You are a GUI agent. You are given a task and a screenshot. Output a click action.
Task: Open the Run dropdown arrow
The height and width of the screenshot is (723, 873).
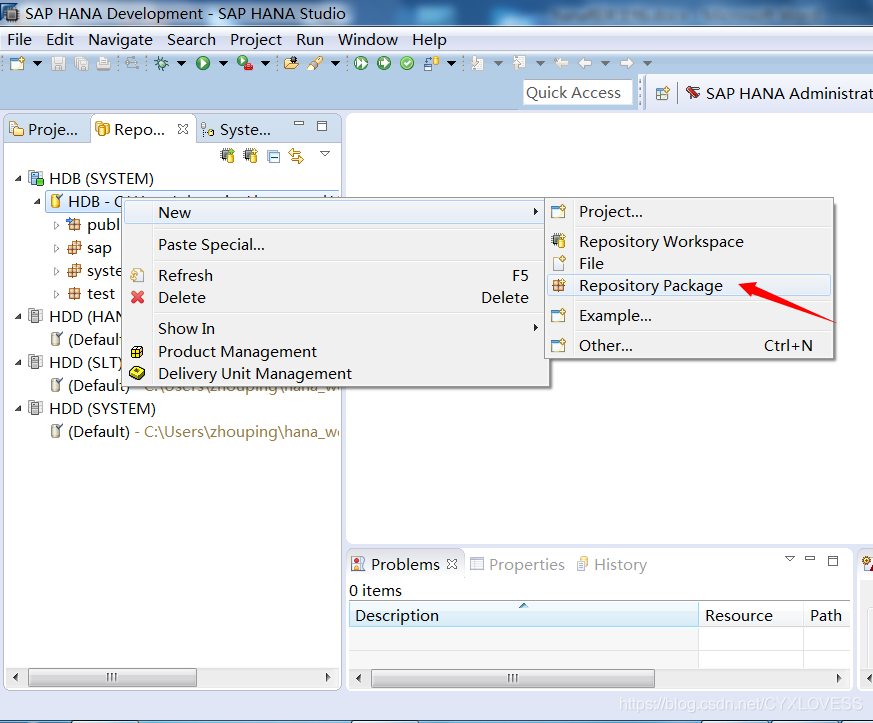tap(223, 63)
